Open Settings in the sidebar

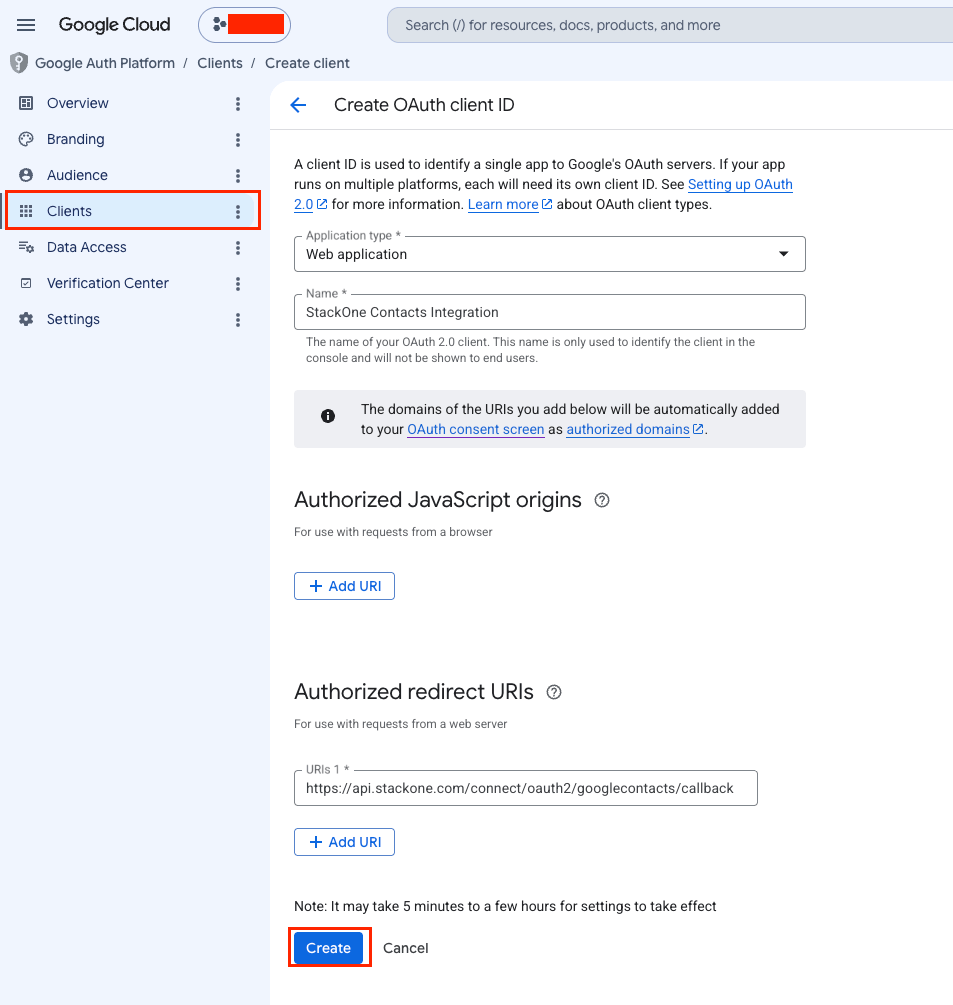click(x=73, y=319)
